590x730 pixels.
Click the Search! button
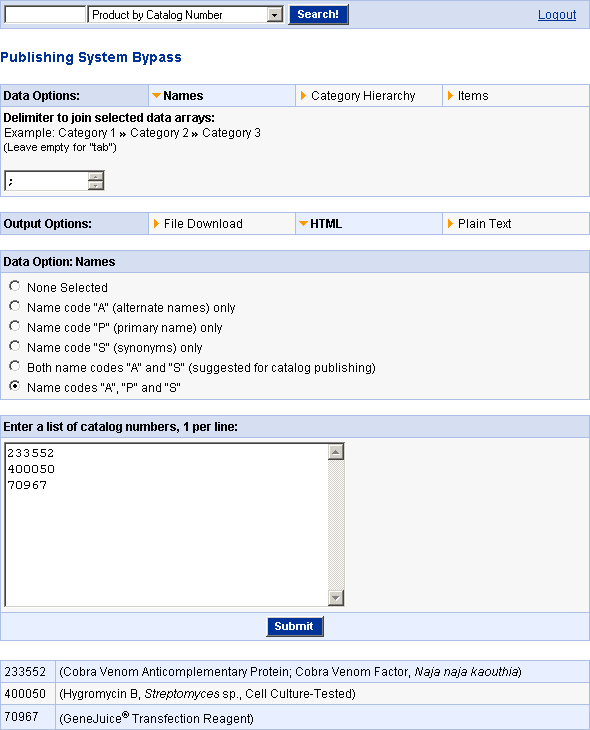point(319,14)
